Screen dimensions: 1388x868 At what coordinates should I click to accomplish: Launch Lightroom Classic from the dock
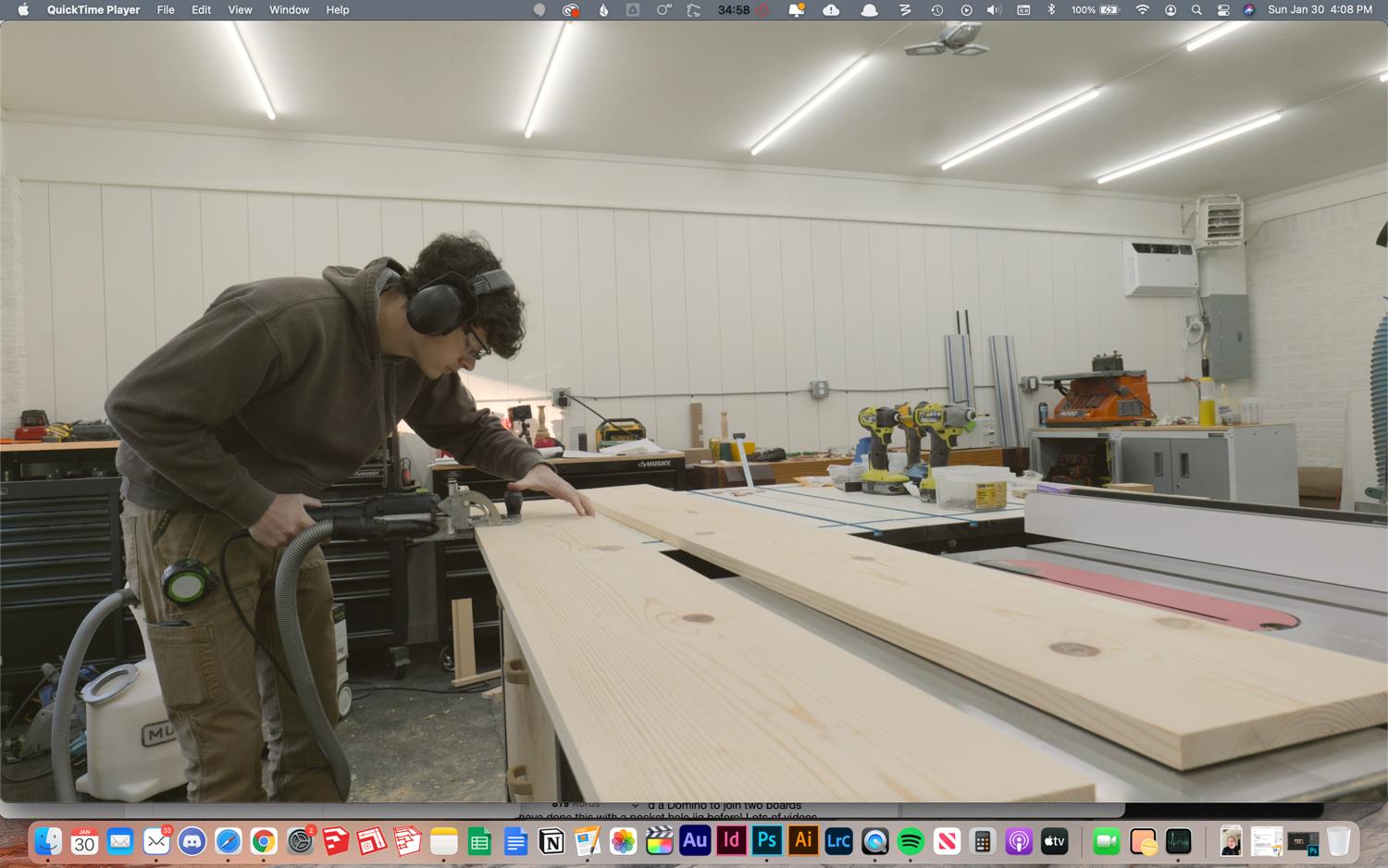(838, 841)
